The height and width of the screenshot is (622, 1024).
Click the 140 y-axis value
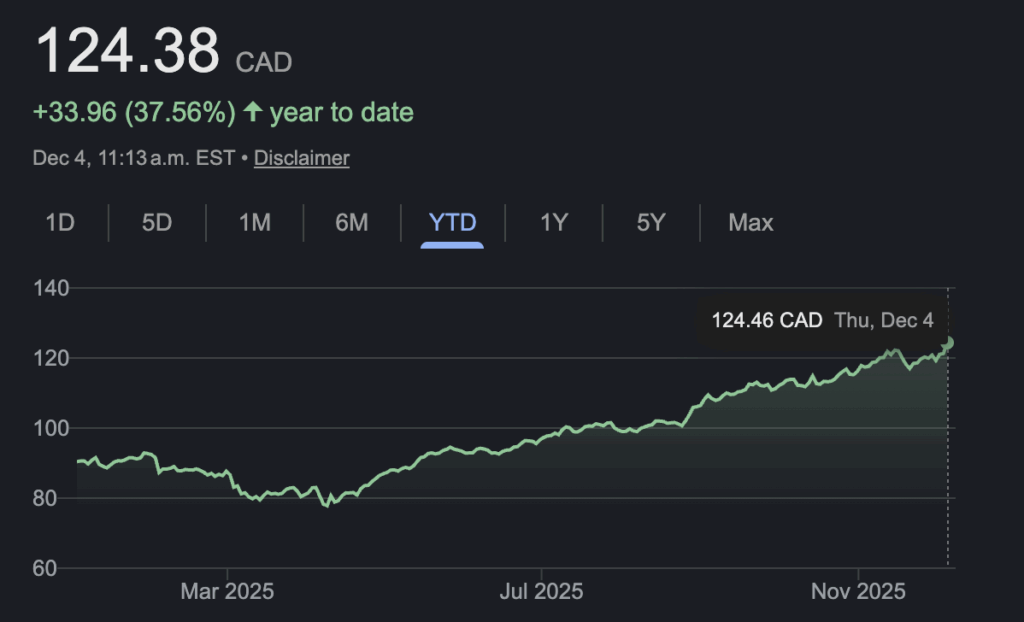(x=53, y=288)
